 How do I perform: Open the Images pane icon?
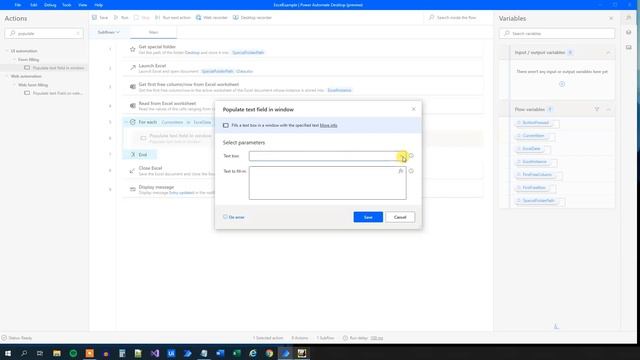click(x=629, y=47)
